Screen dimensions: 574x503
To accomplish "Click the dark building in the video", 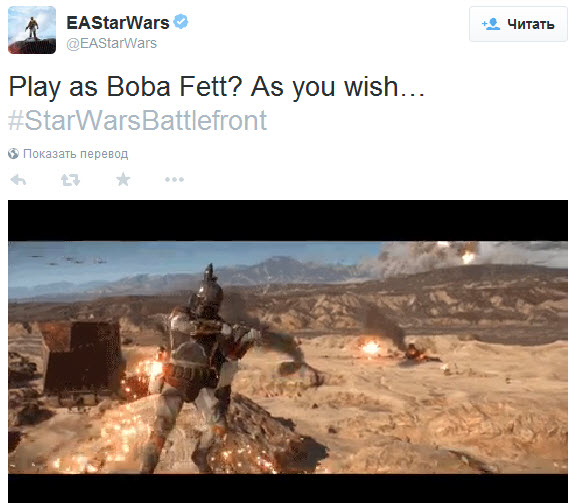I will (82, 357).
